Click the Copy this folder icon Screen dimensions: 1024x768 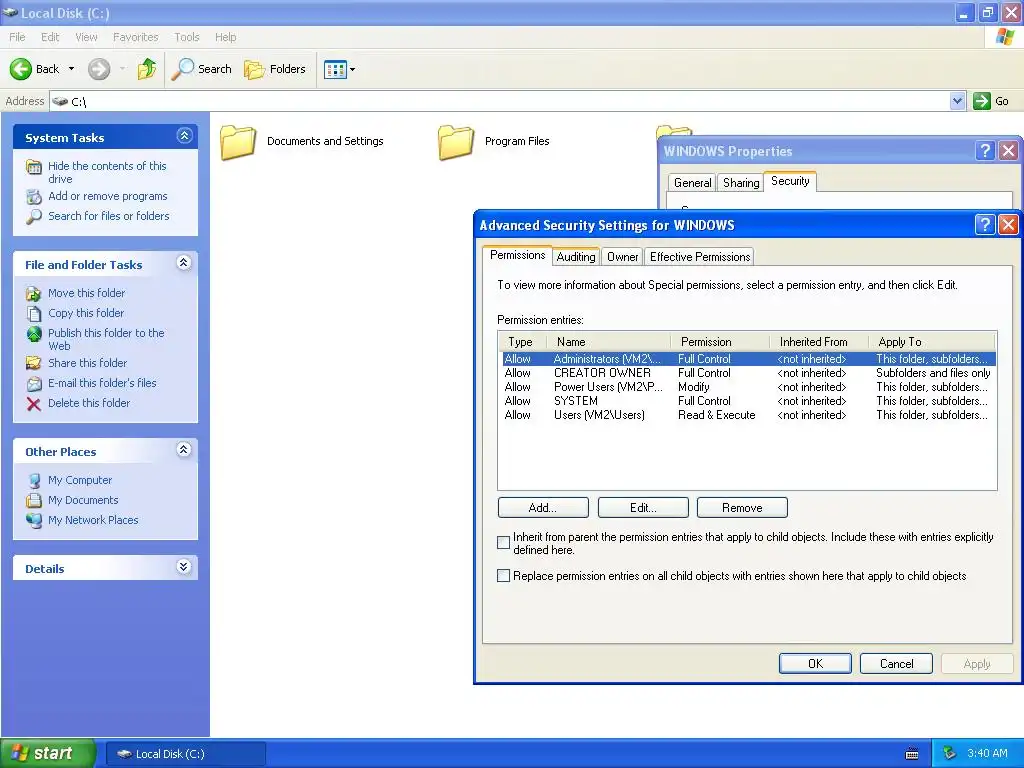tap(34, 313)
